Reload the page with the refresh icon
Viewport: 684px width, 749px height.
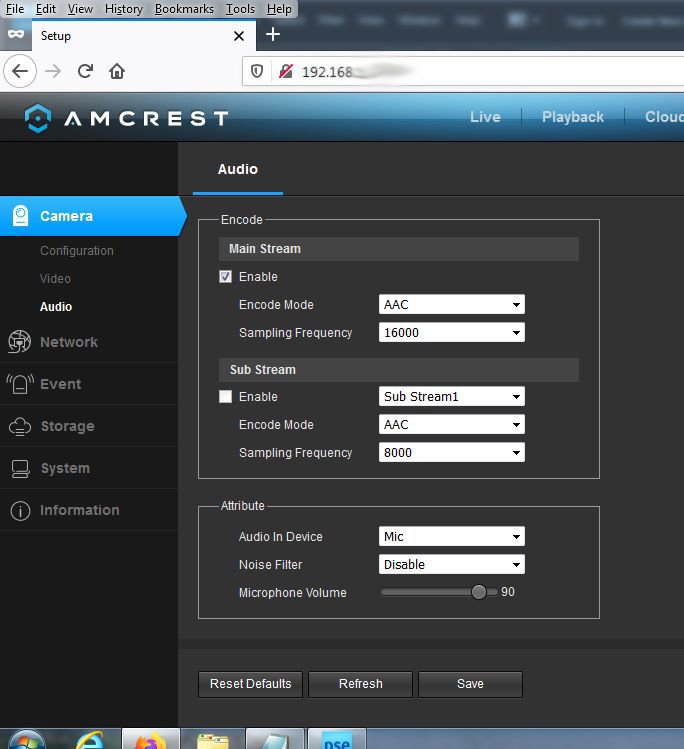(85, 71)
